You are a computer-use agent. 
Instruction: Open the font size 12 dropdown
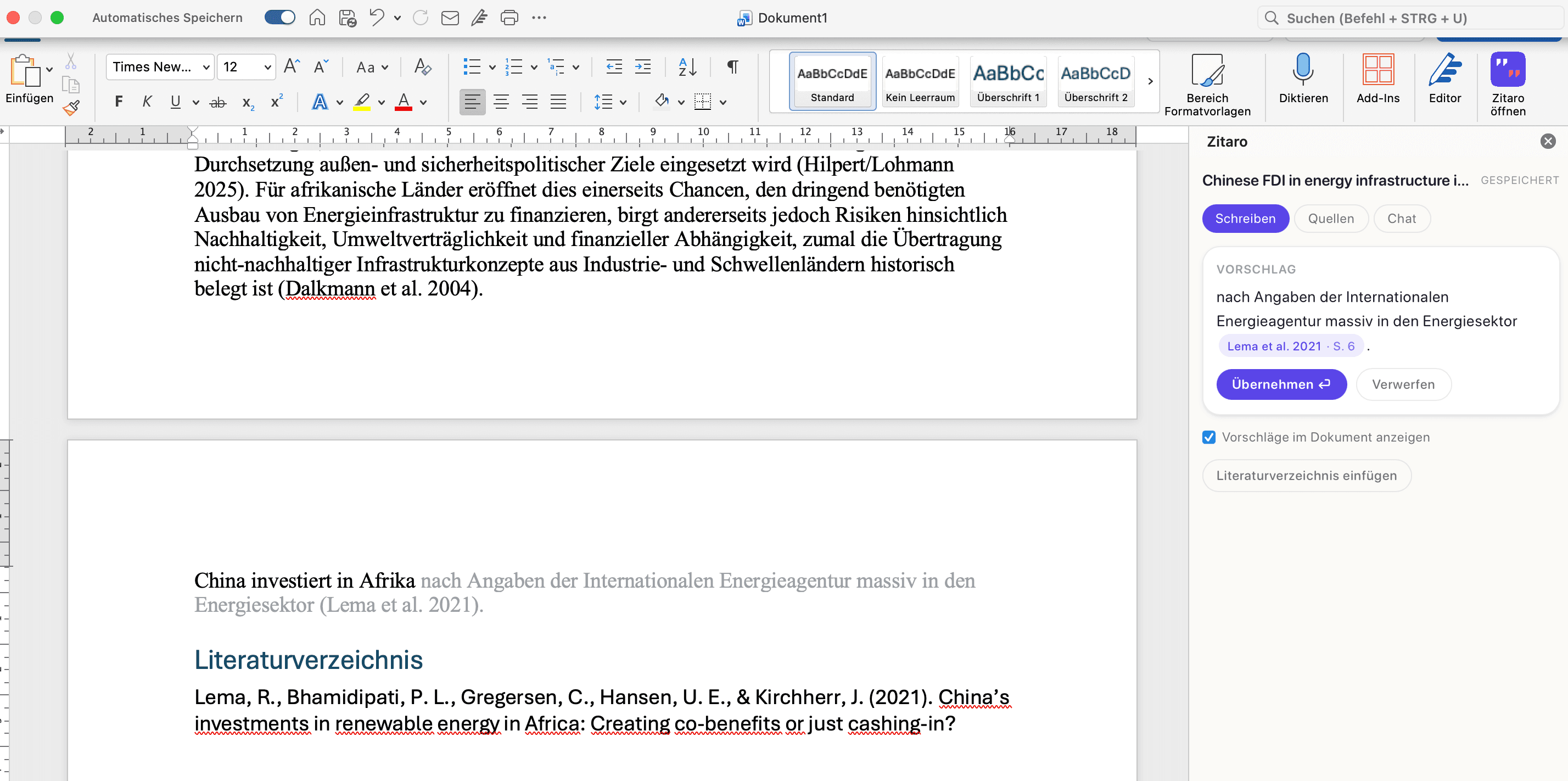point(246,66)
